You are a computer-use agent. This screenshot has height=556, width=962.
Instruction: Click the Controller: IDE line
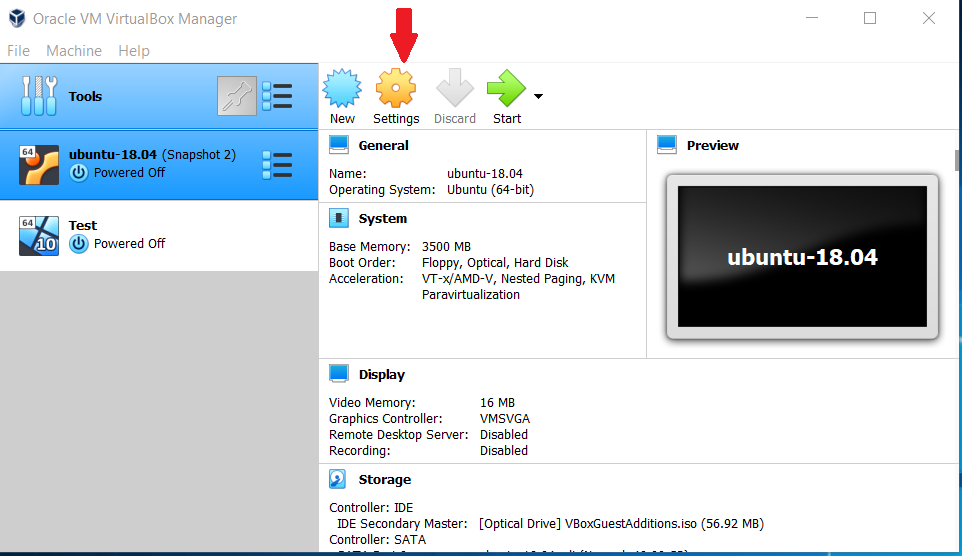click(x=371, y=508)
